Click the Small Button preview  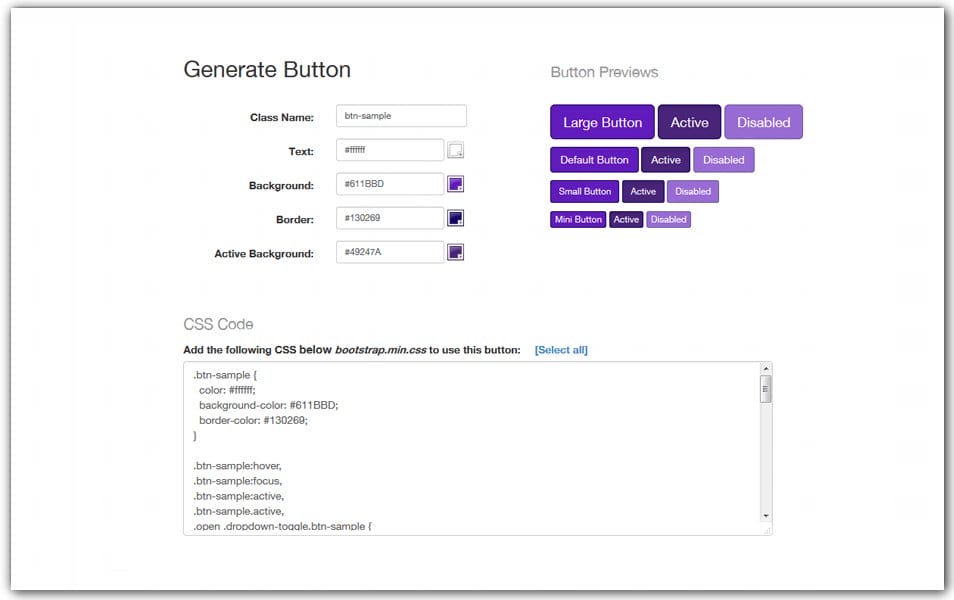(584, 191)
